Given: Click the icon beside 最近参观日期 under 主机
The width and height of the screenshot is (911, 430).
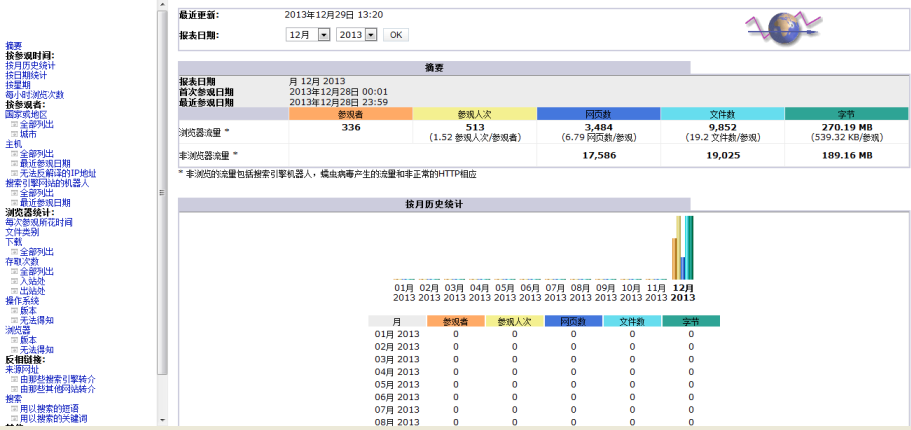Looking at the screenshot, I should pyautogui.click(x=14, y=163).
